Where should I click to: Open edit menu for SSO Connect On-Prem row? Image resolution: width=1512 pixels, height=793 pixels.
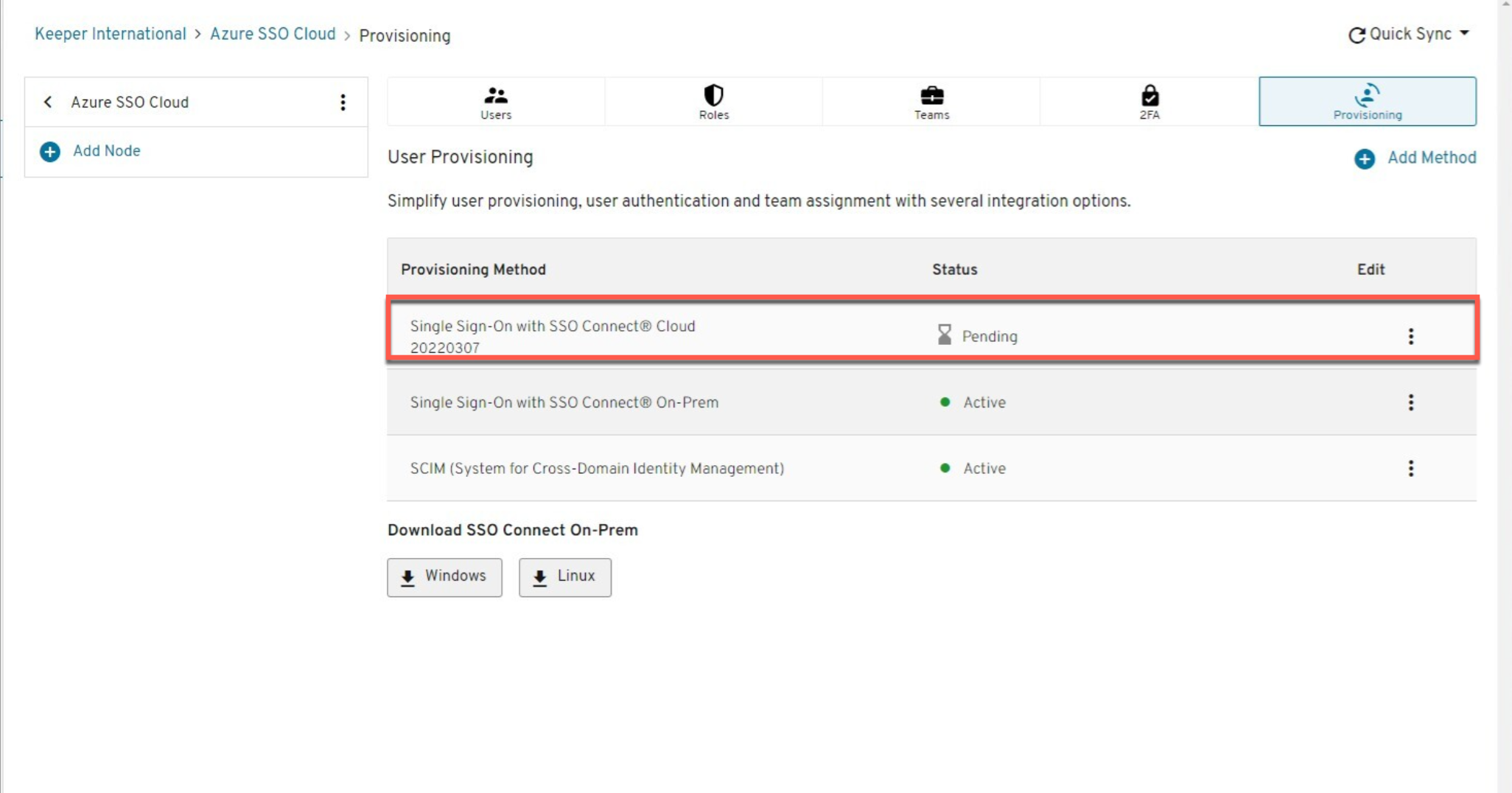pyautogui.click(x=1411, y=402)
